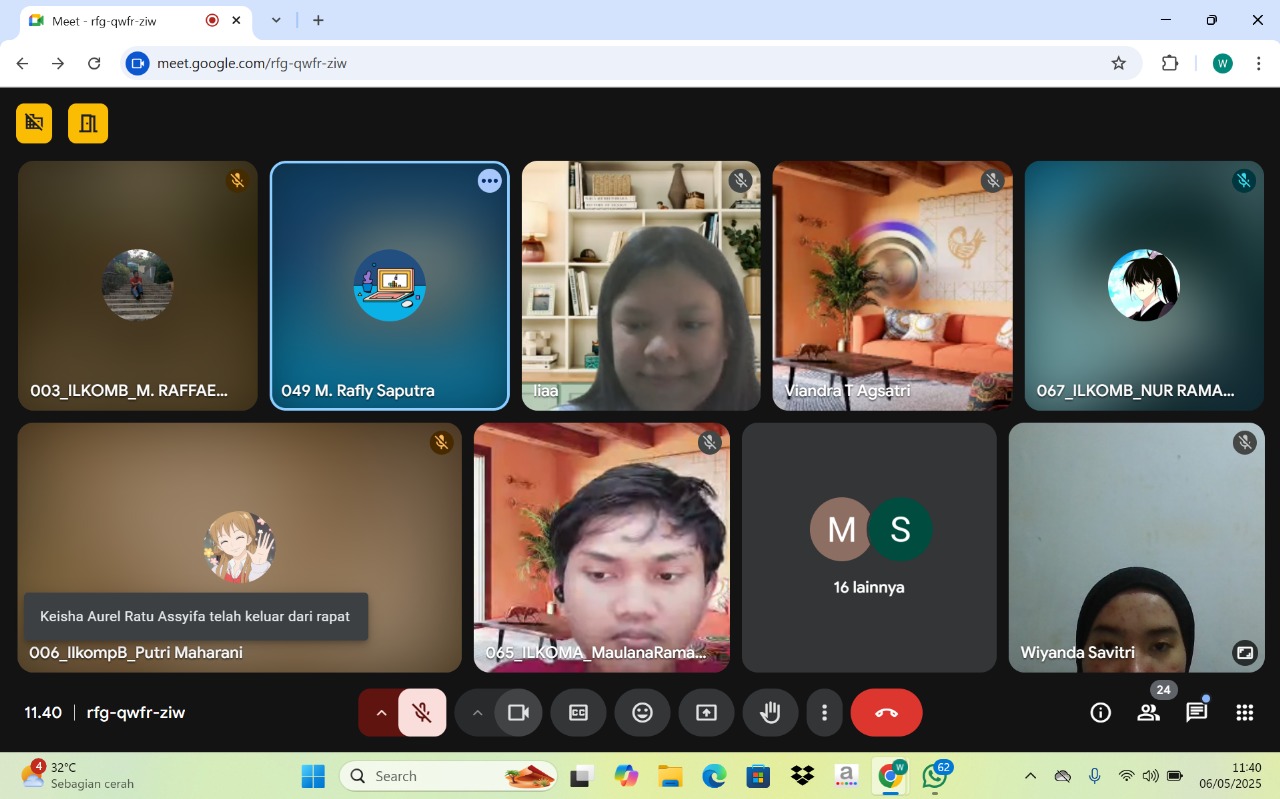Expand audio settings arrow beside microphone
The width and height of the screenshot is (1280, 799).
coord(380,713)
